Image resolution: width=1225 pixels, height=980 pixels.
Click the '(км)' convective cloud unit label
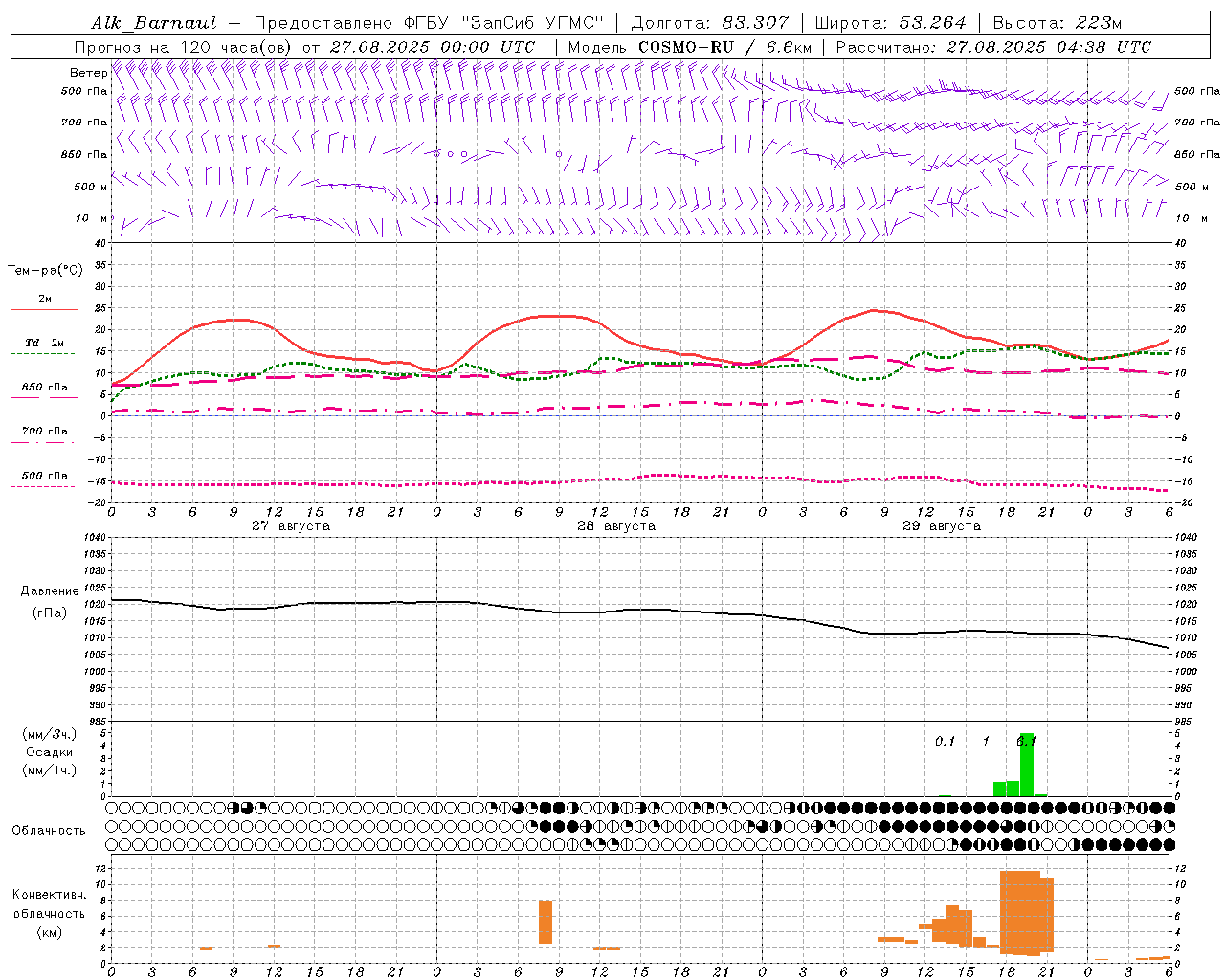click(x=50, y=932)
